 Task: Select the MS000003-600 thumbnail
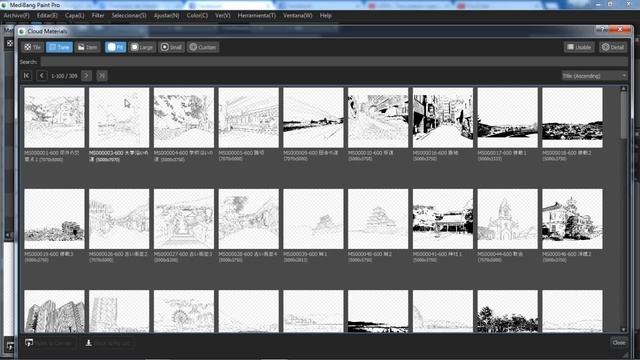[119, 118]
